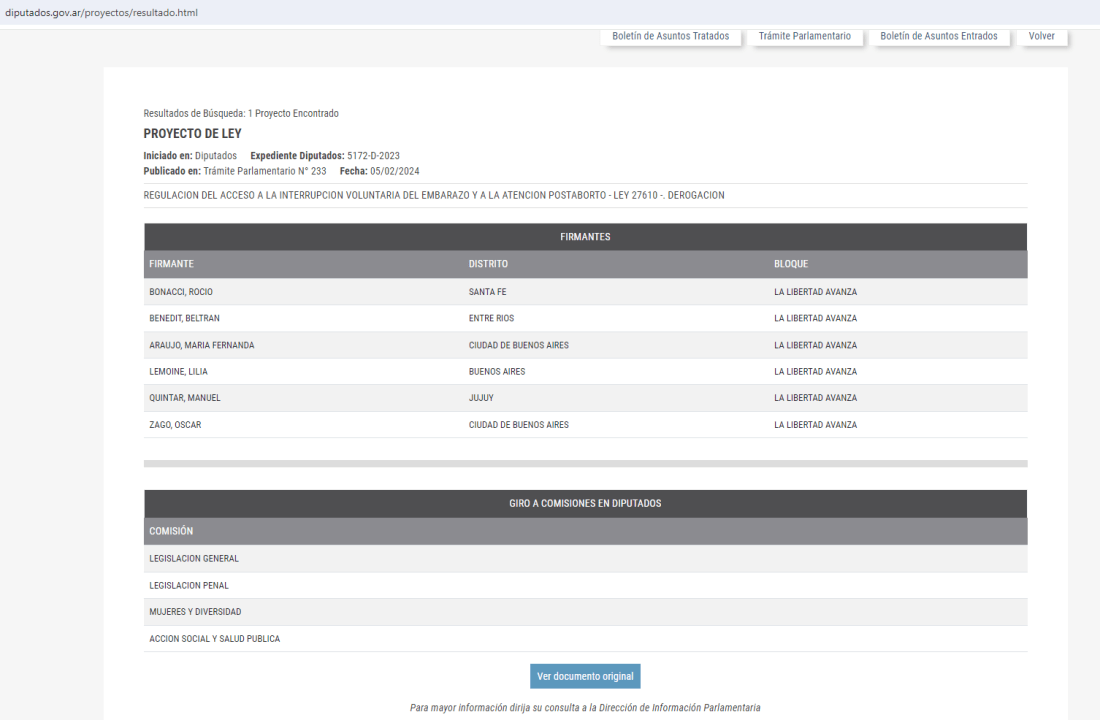Open Boletín de Asuntos Entrados

938,36
